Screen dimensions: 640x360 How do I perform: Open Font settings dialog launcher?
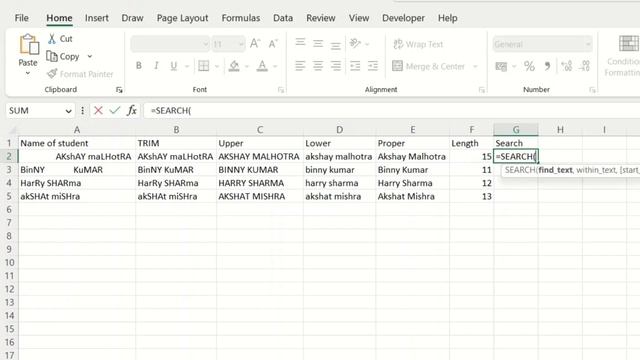(281, 90)
